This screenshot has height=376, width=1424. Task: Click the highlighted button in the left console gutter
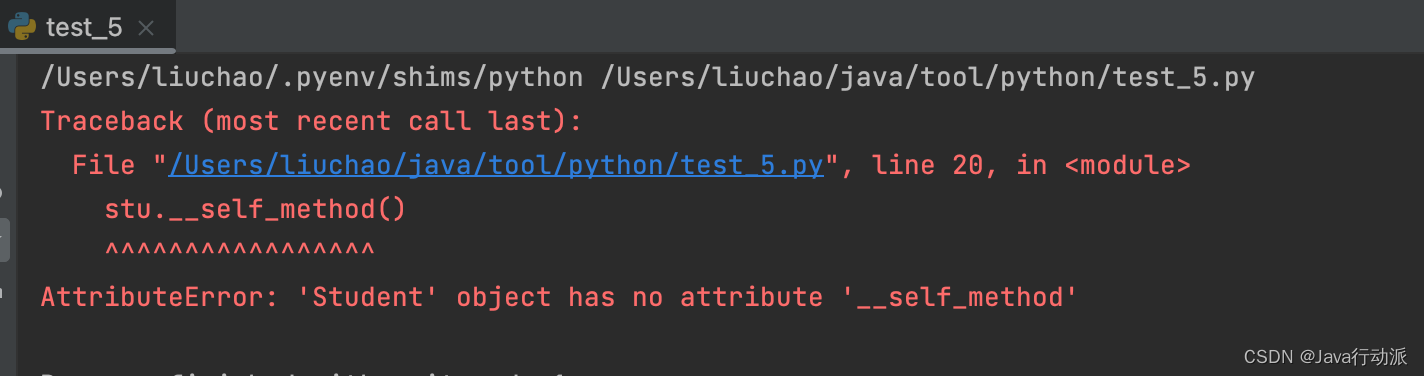pos(4,240)
